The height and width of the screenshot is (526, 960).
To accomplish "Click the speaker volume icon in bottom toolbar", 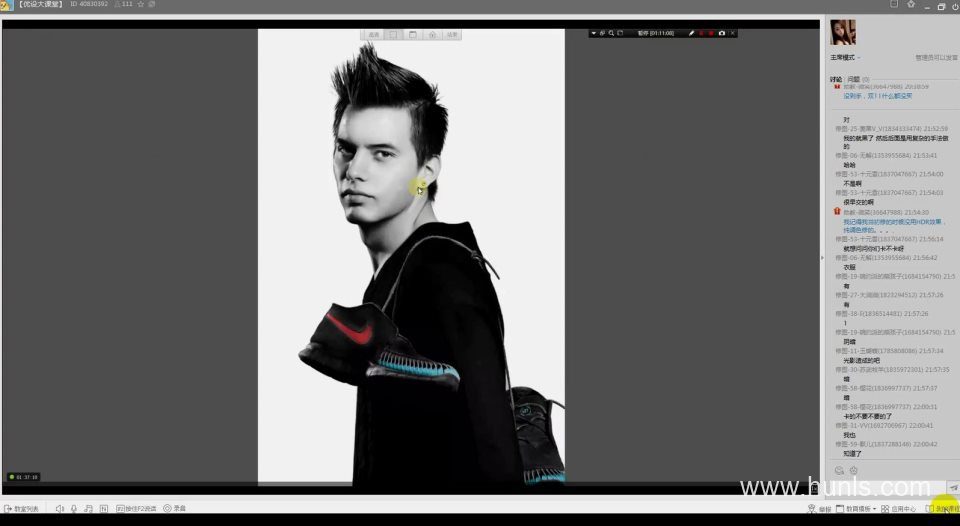I will point(59,509).
